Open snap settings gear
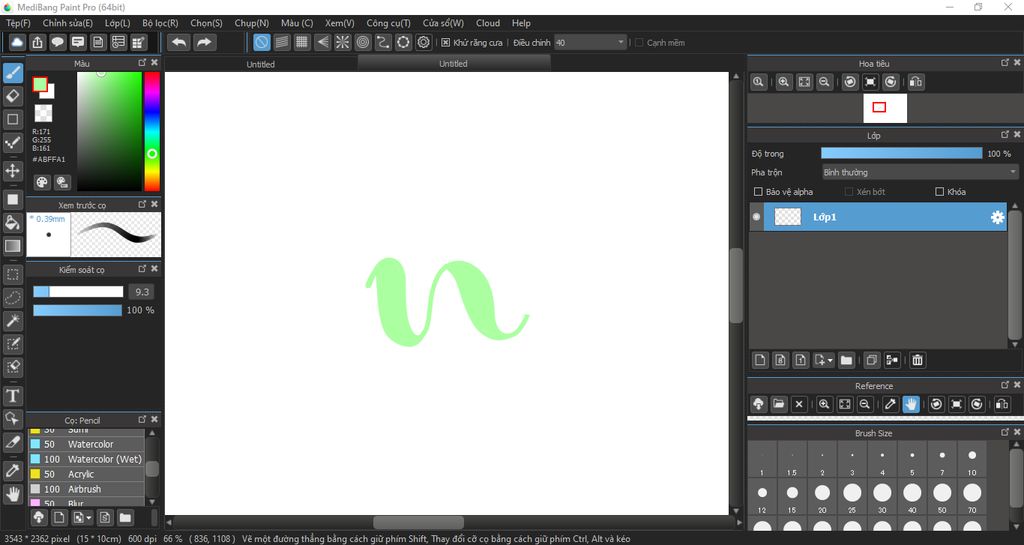 click(x=424, y=42)
